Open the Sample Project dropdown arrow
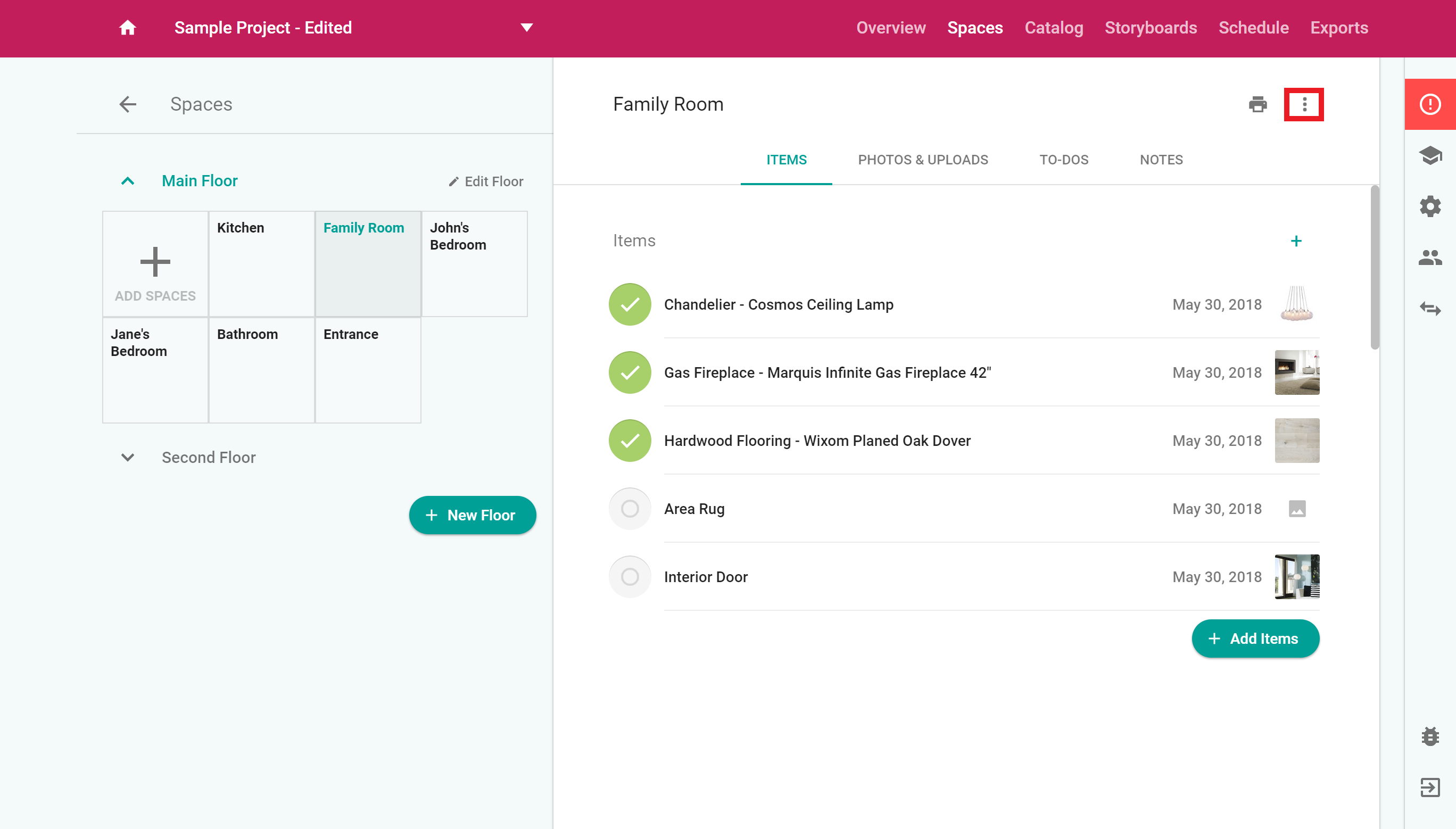Screen dimensions: 1456x829 tap(526, 27)
